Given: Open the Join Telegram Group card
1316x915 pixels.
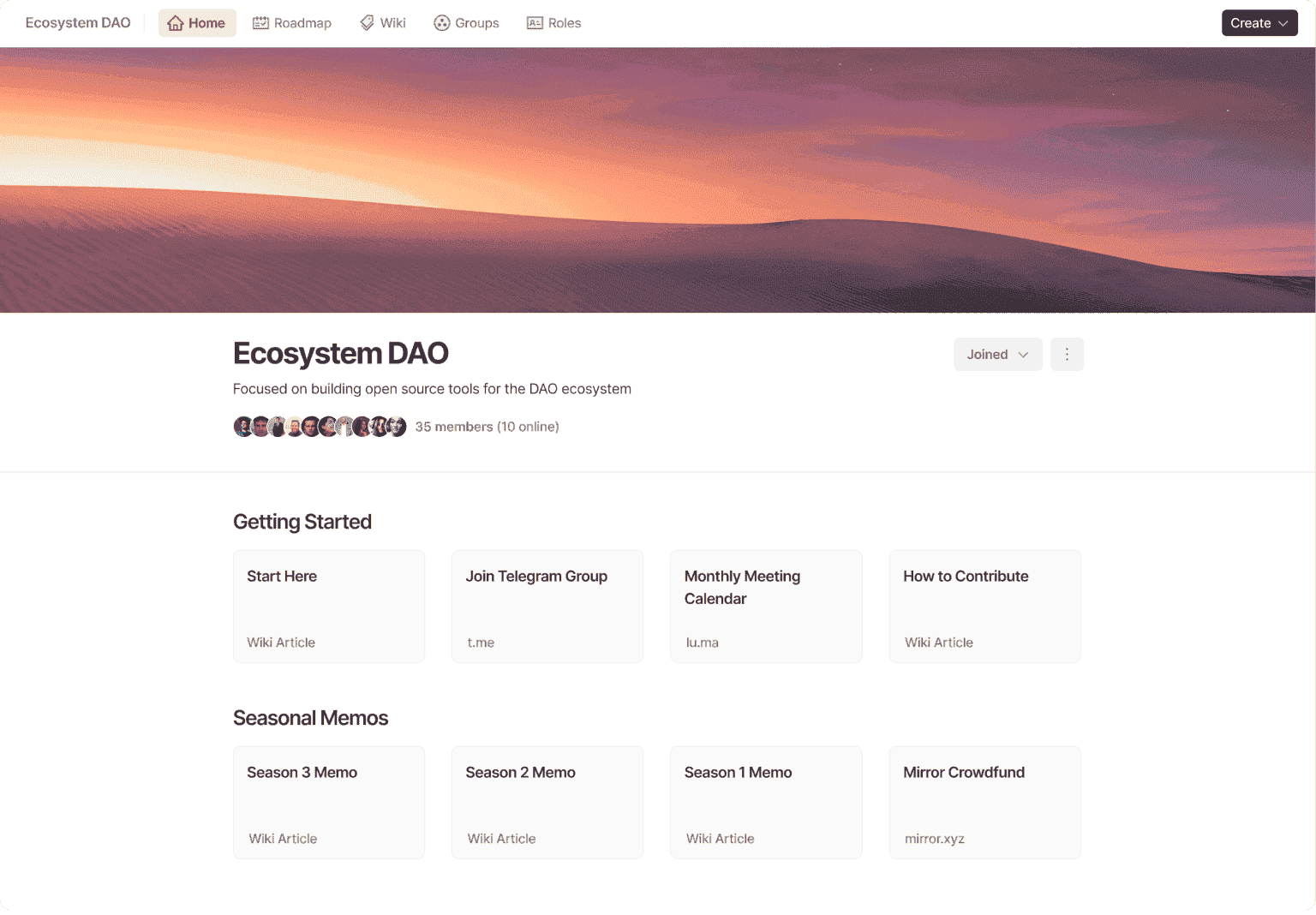Looking at the screenshot, I should pyautogui.click(x=547, y=607).
